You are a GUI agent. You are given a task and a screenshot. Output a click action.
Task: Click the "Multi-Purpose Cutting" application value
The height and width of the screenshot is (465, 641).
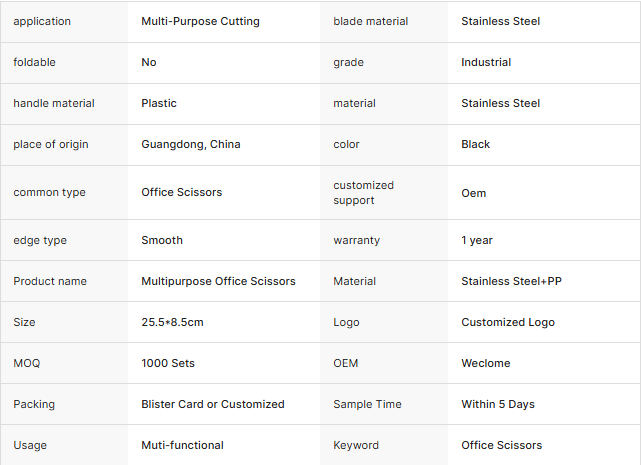(200, 21)
